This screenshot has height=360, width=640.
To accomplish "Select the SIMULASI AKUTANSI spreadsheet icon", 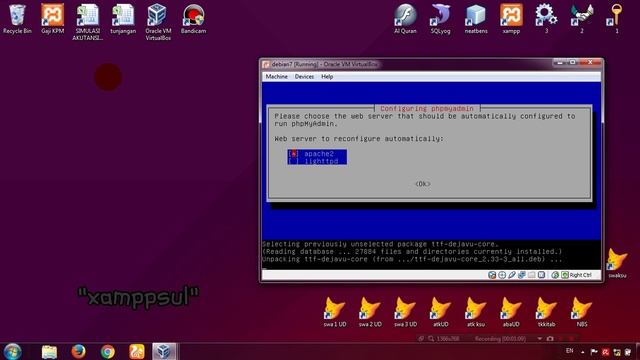I will pyautogui.click(x=87, y=22).
